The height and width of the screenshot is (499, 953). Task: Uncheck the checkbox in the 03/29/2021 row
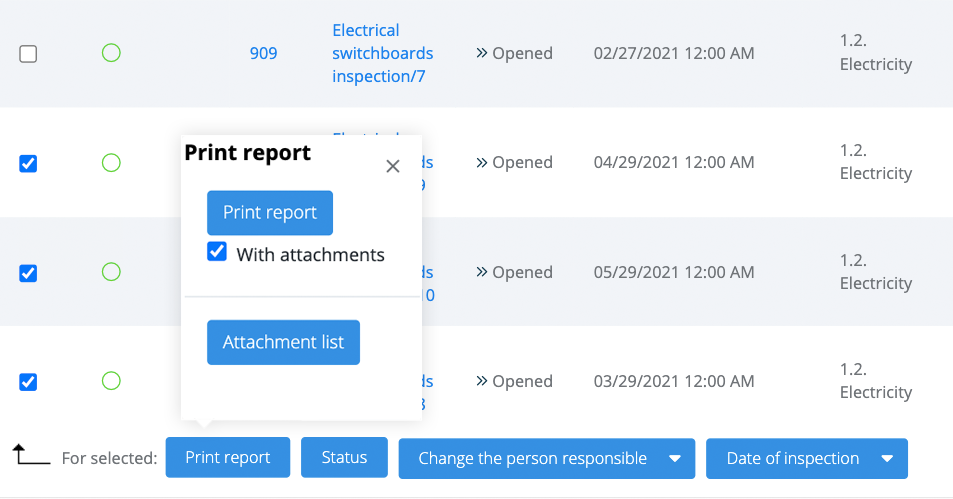point(28,382)
